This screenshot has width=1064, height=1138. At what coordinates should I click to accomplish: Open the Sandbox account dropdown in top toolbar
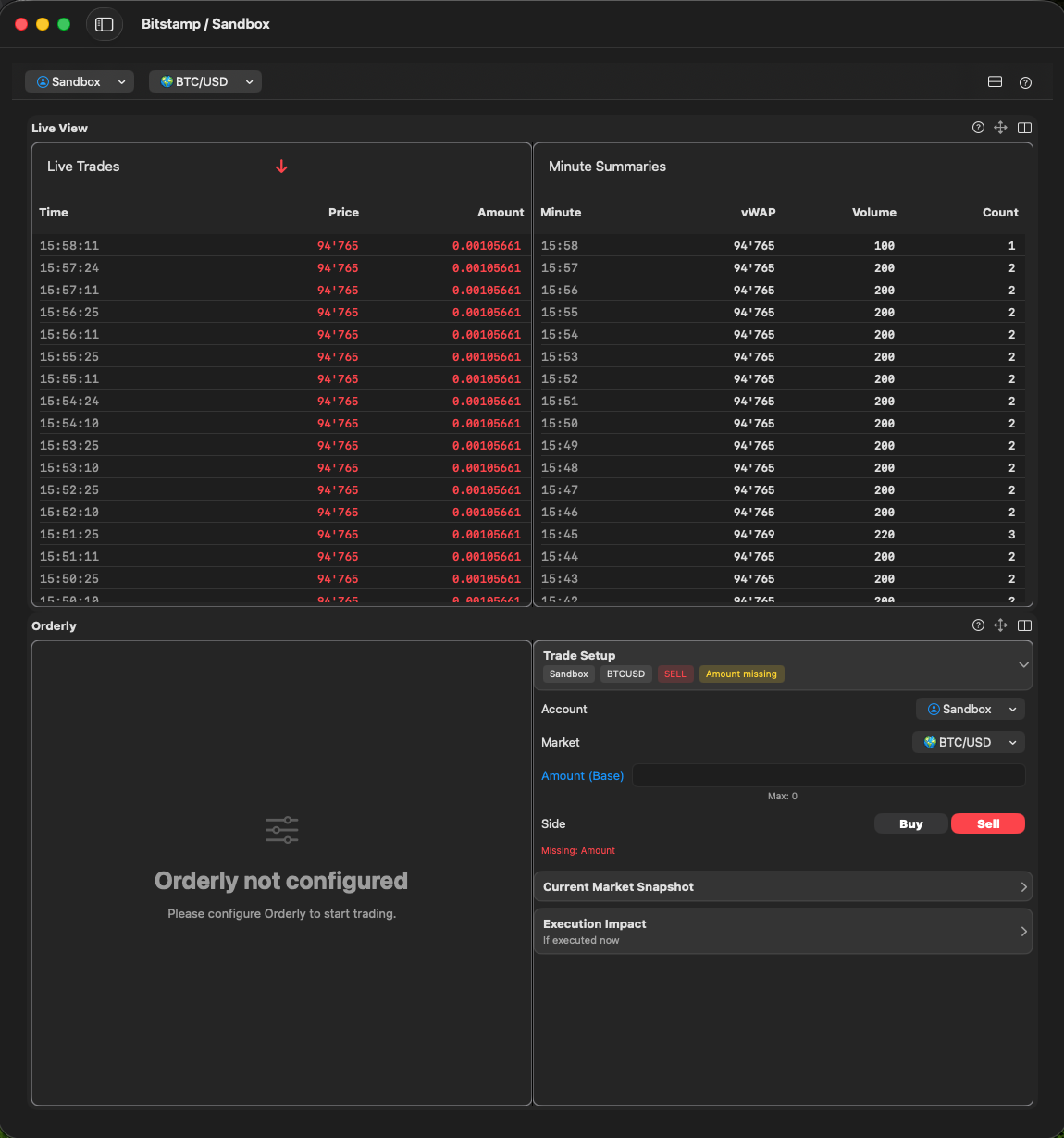(x=80, y=81)
